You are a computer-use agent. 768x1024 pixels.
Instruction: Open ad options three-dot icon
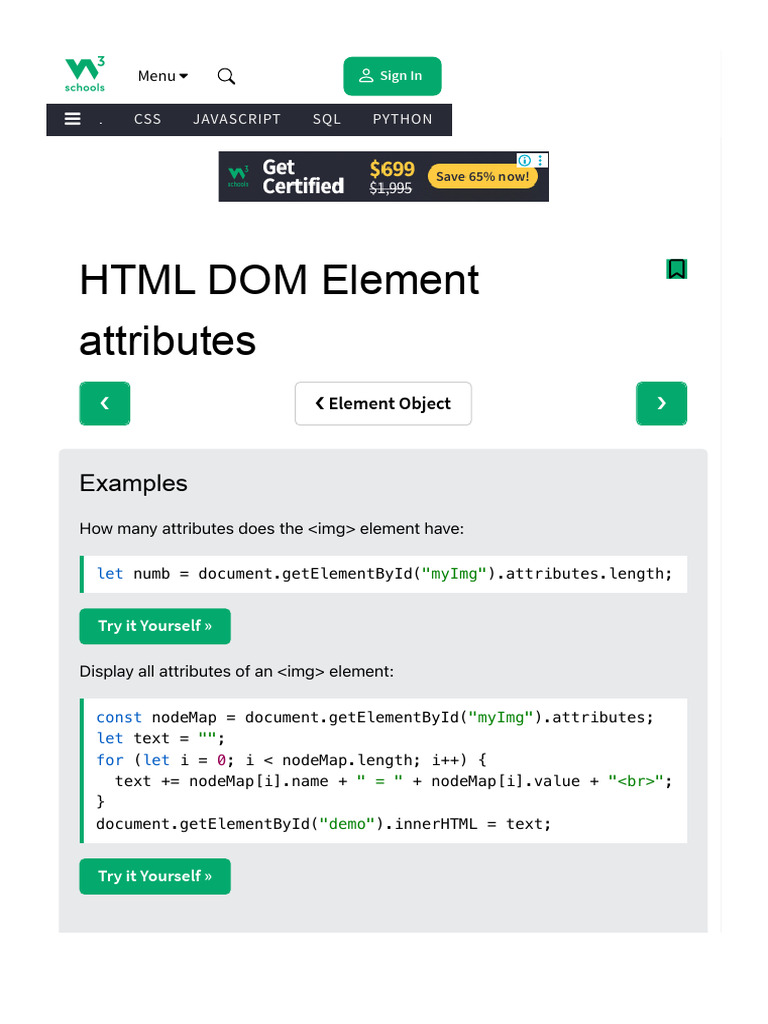540,160
